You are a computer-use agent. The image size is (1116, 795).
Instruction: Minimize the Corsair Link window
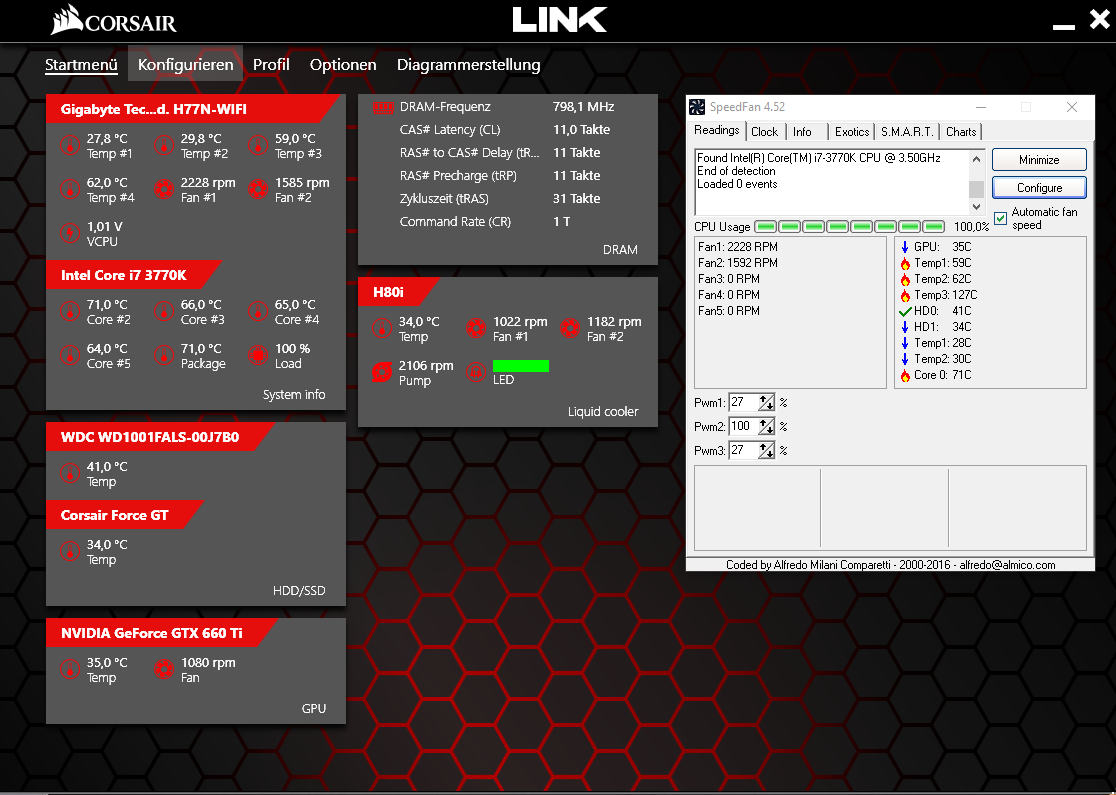(x=1063, y=26)
